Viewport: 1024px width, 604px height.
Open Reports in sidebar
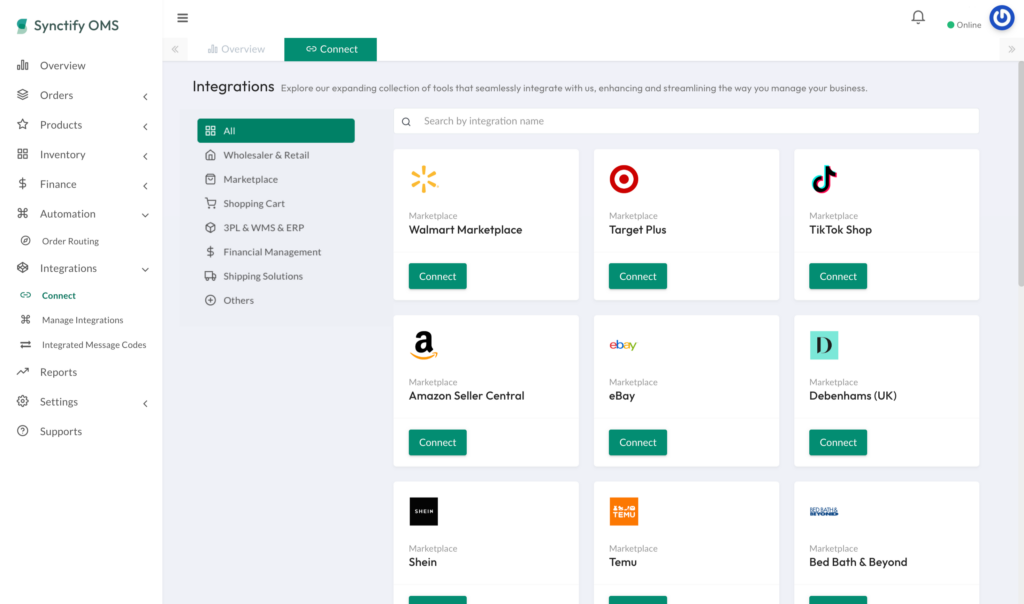(x=58, y=372)
